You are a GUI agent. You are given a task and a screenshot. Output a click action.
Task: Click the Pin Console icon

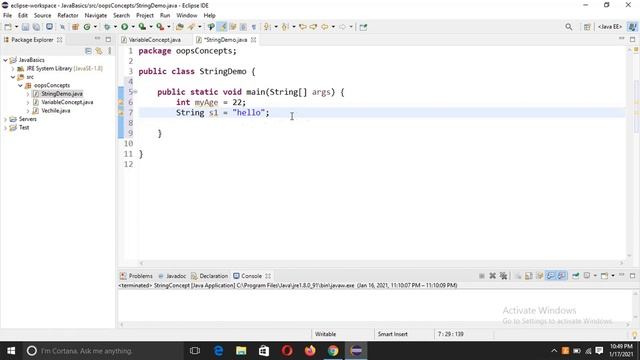[576, 276]
